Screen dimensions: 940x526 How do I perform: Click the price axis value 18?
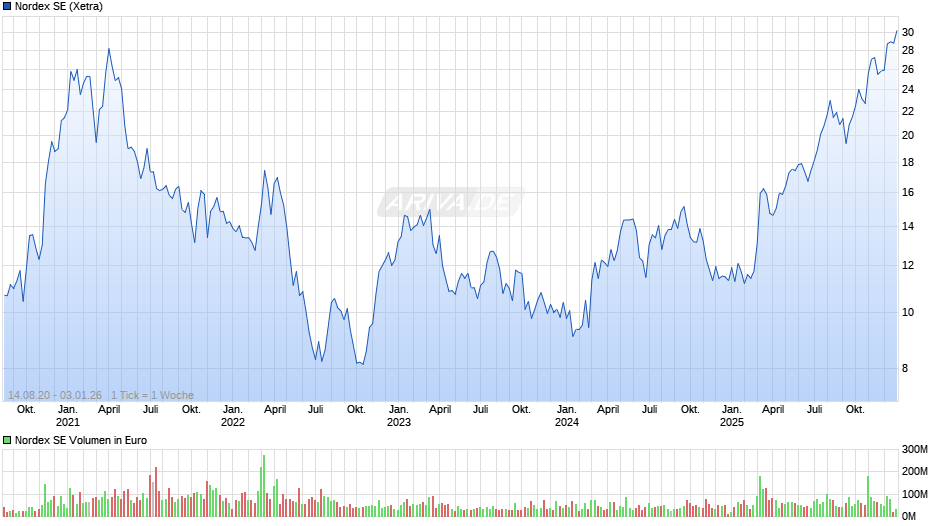[908, 163]
